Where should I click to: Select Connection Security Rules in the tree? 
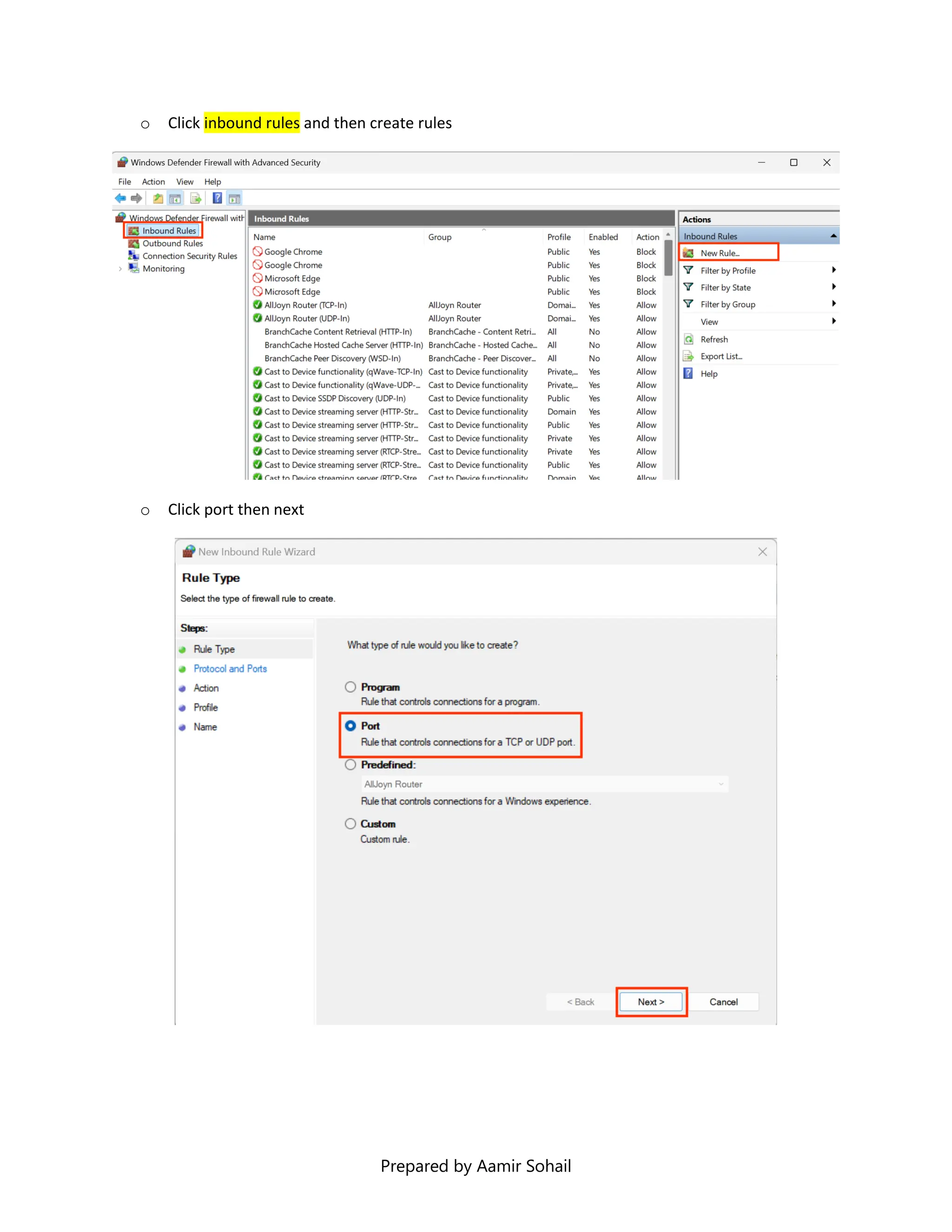(x=190, y=256)
